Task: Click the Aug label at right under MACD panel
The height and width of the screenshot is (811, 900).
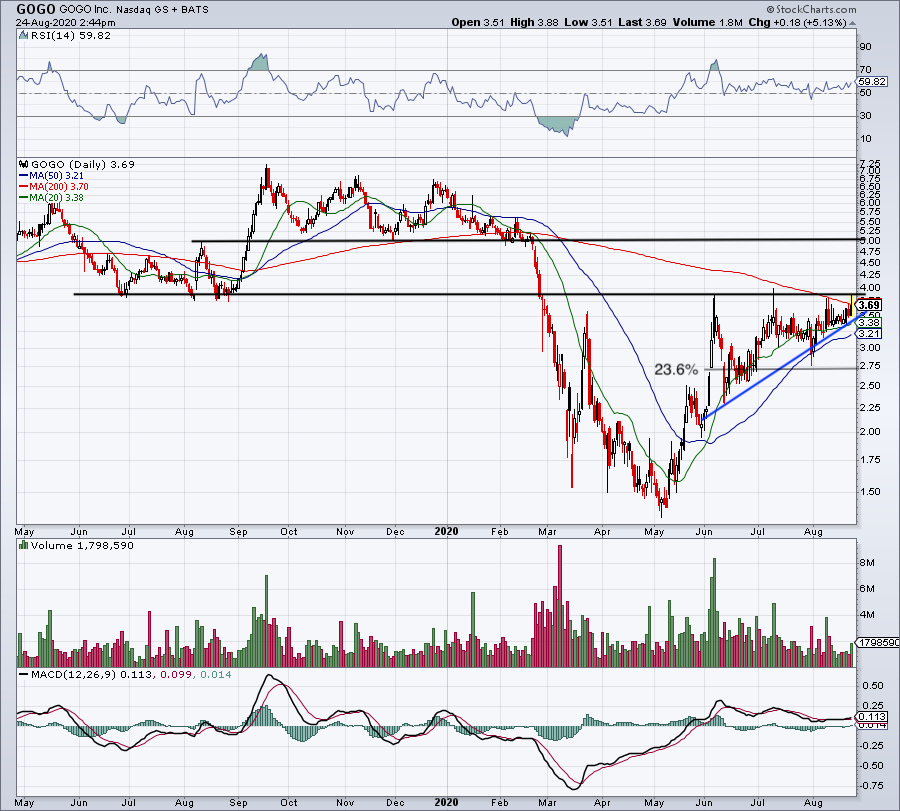Action: coord(813,802)
